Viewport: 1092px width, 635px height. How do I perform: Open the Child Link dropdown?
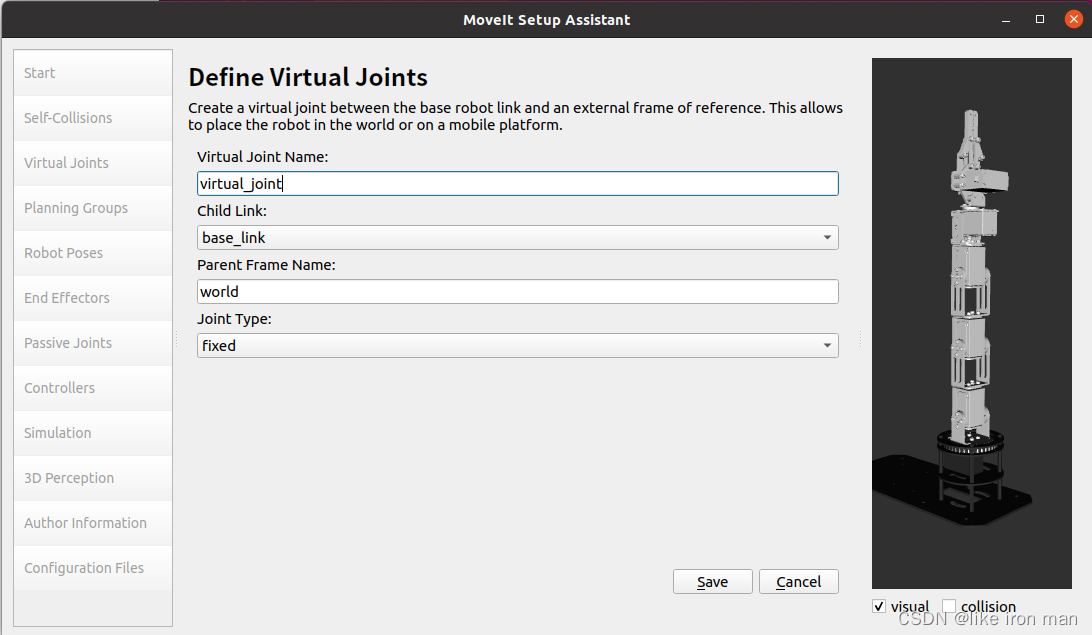pos(517,237)
